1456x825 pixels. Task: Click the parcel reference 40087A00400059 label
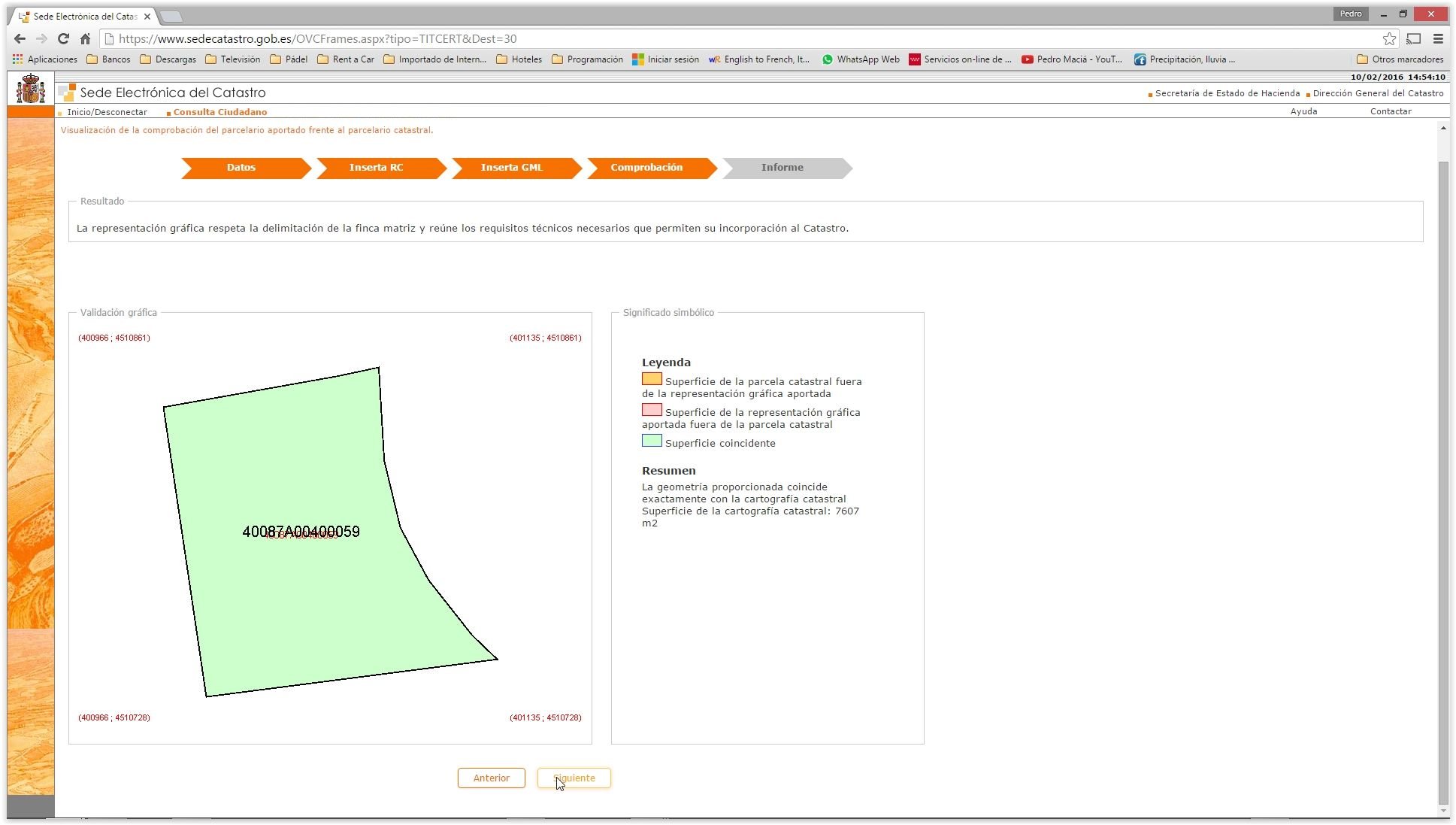pos(301,532)
